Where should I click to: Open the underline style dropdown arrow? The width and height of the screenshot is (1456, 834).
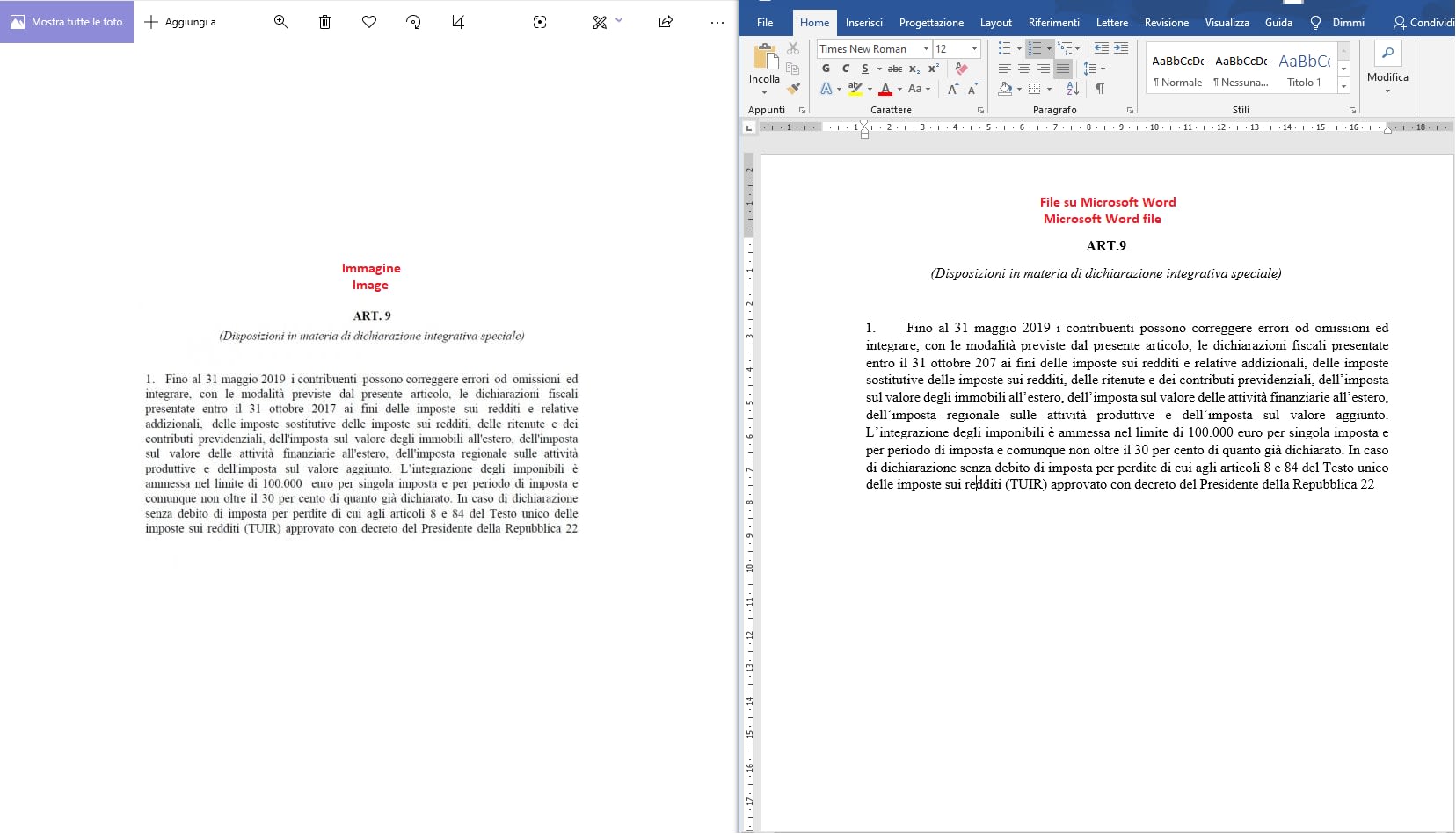(879, 69)
